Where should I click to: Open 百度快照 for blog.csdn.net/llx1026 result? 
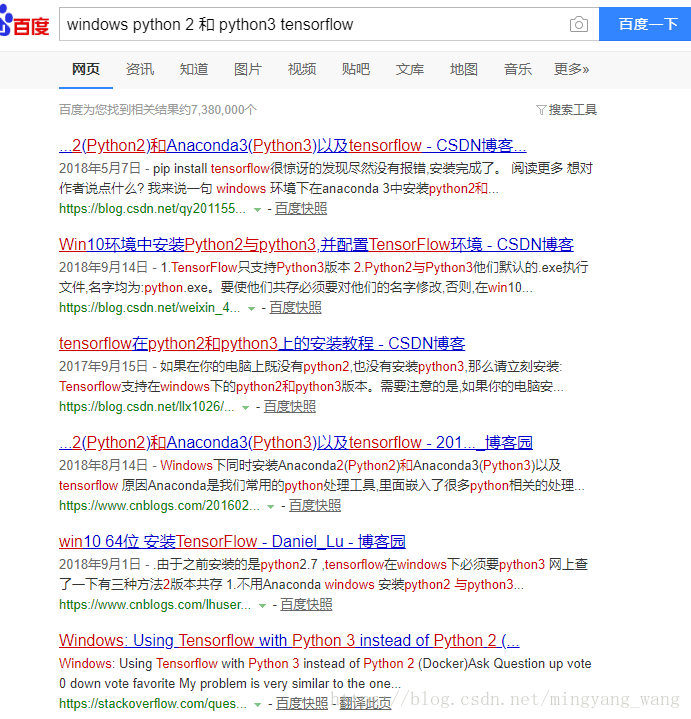[x=290, y=407]
